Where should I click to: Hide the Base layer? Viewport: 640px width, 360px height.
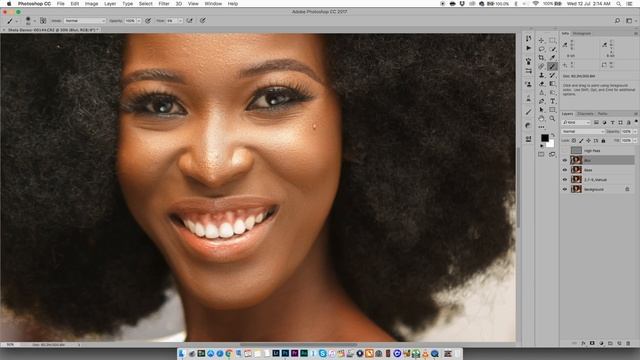pos(565,170)
